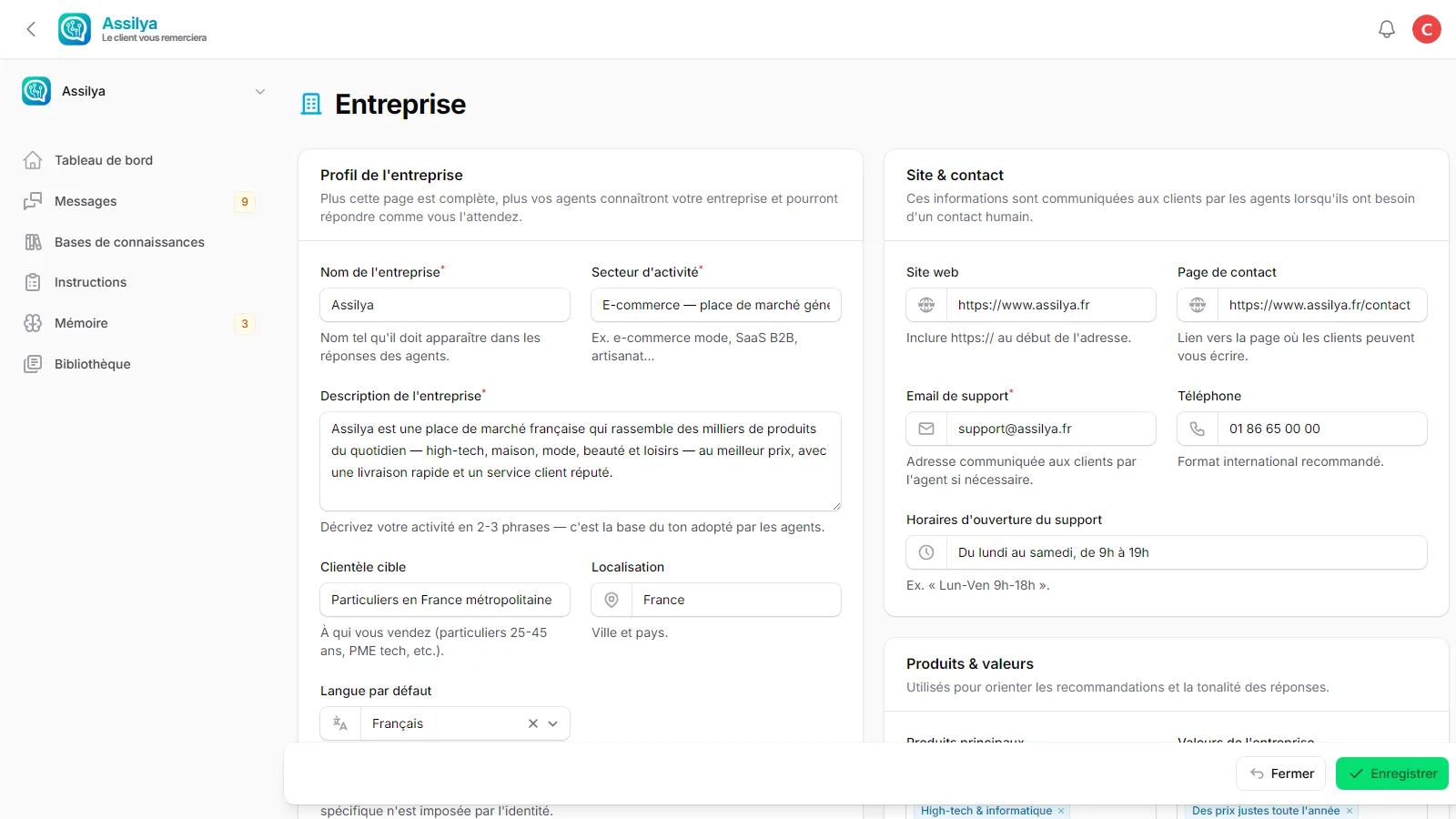
Task: Edit the Clientèle cible field
Action: [445, 600]
